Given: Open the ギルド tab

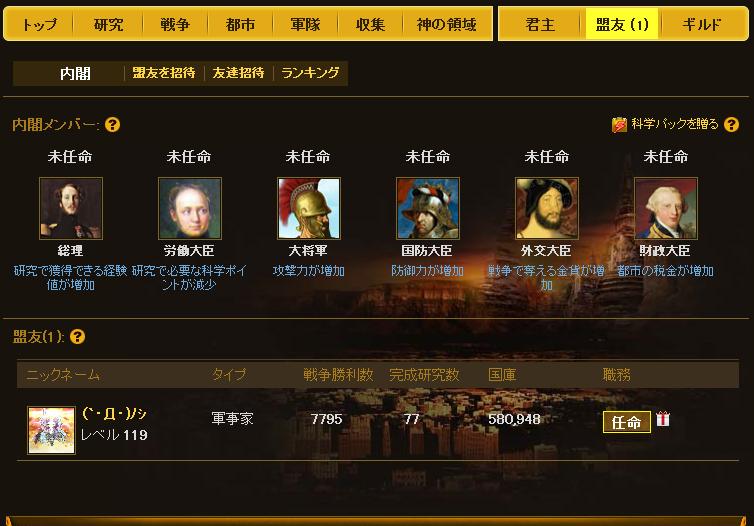Looking at the screenshot, I should coord(701,24).
